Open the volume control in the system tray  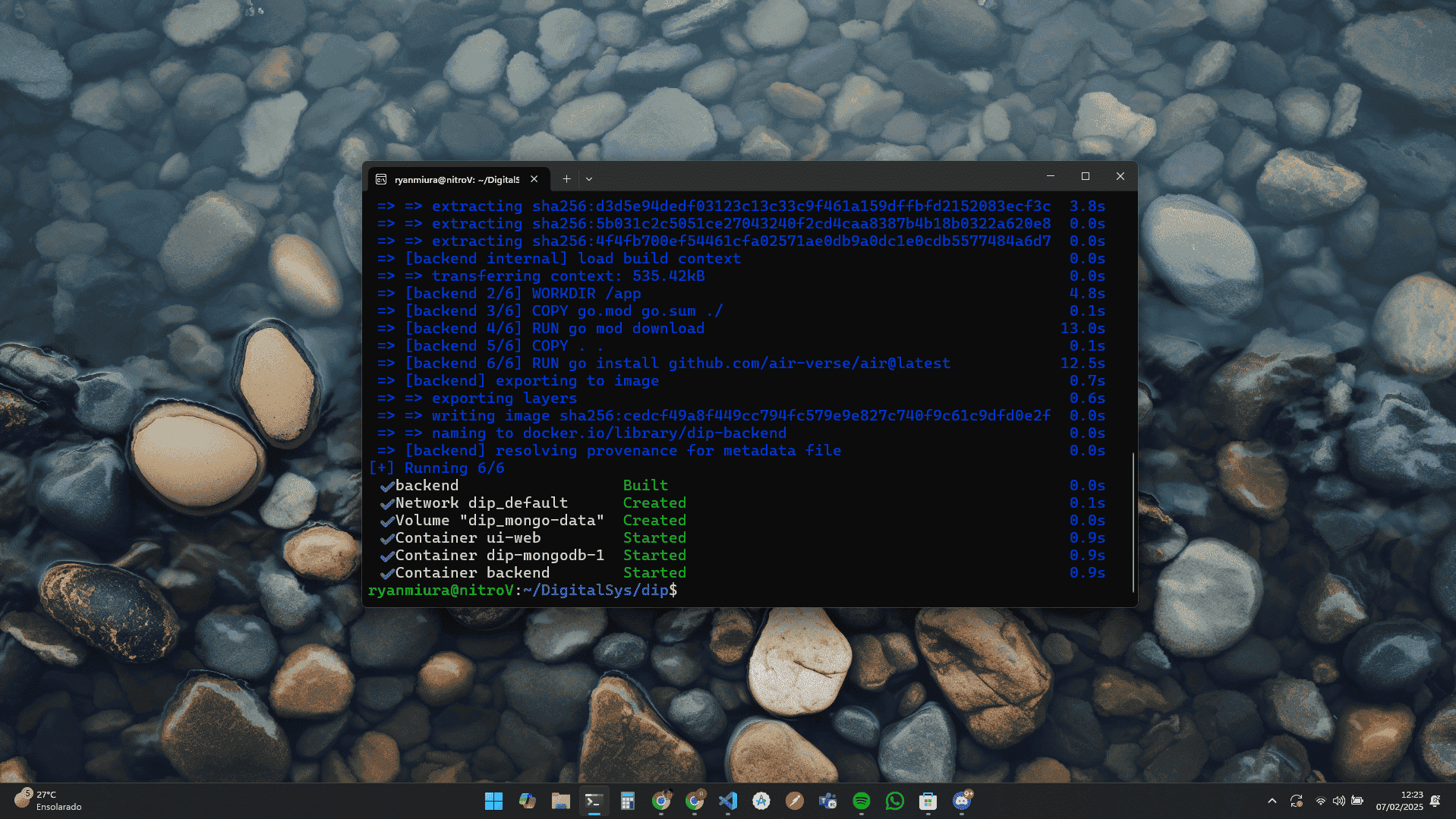1338,801
